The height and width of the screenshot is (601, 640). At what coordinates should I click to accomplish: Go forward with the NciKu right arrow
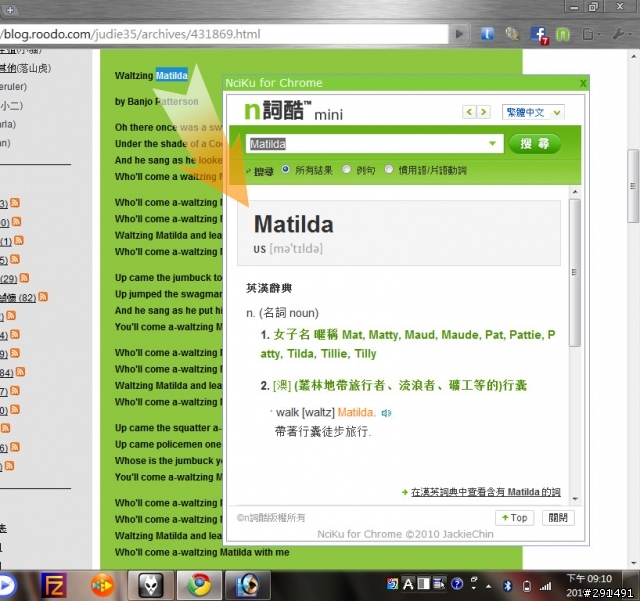pos(484,112)
